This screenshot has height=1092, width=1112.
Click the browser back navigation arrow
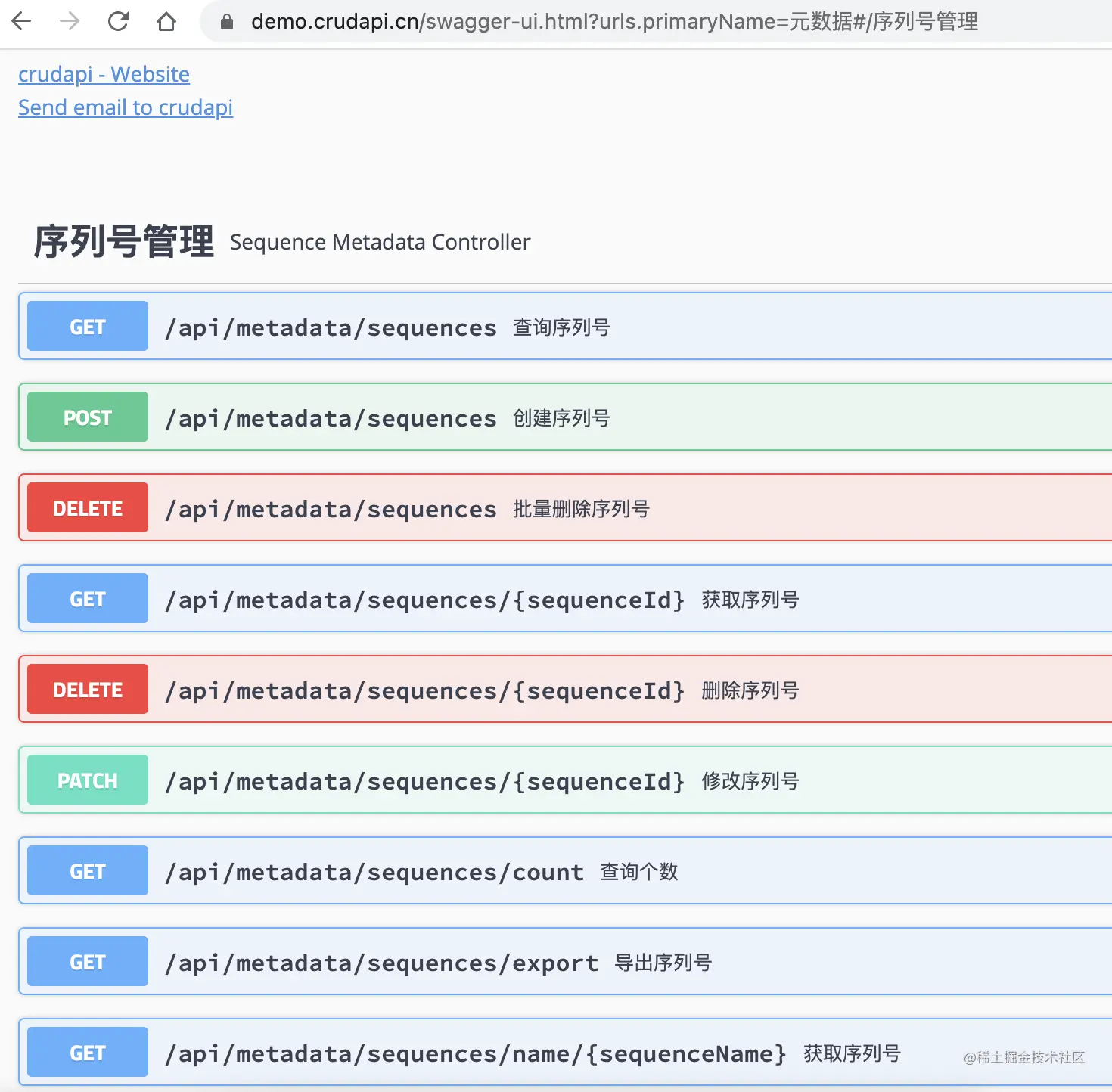point(21,21)
